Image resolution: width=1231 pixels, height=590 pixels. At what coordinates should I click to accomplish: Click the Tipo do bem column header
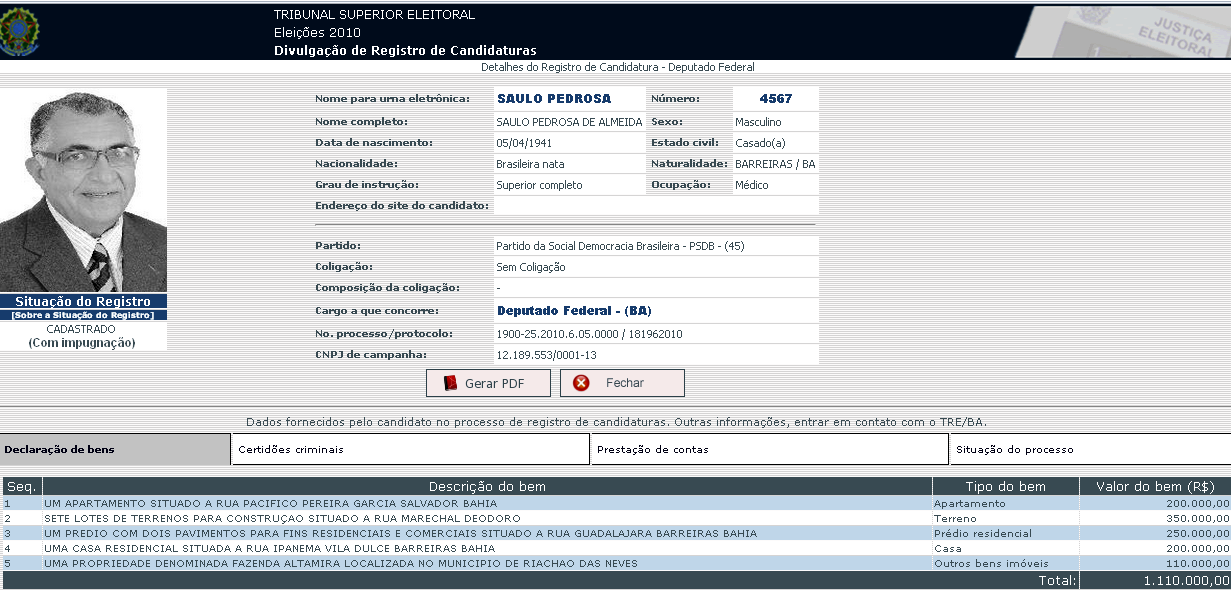pos(1004,487)
